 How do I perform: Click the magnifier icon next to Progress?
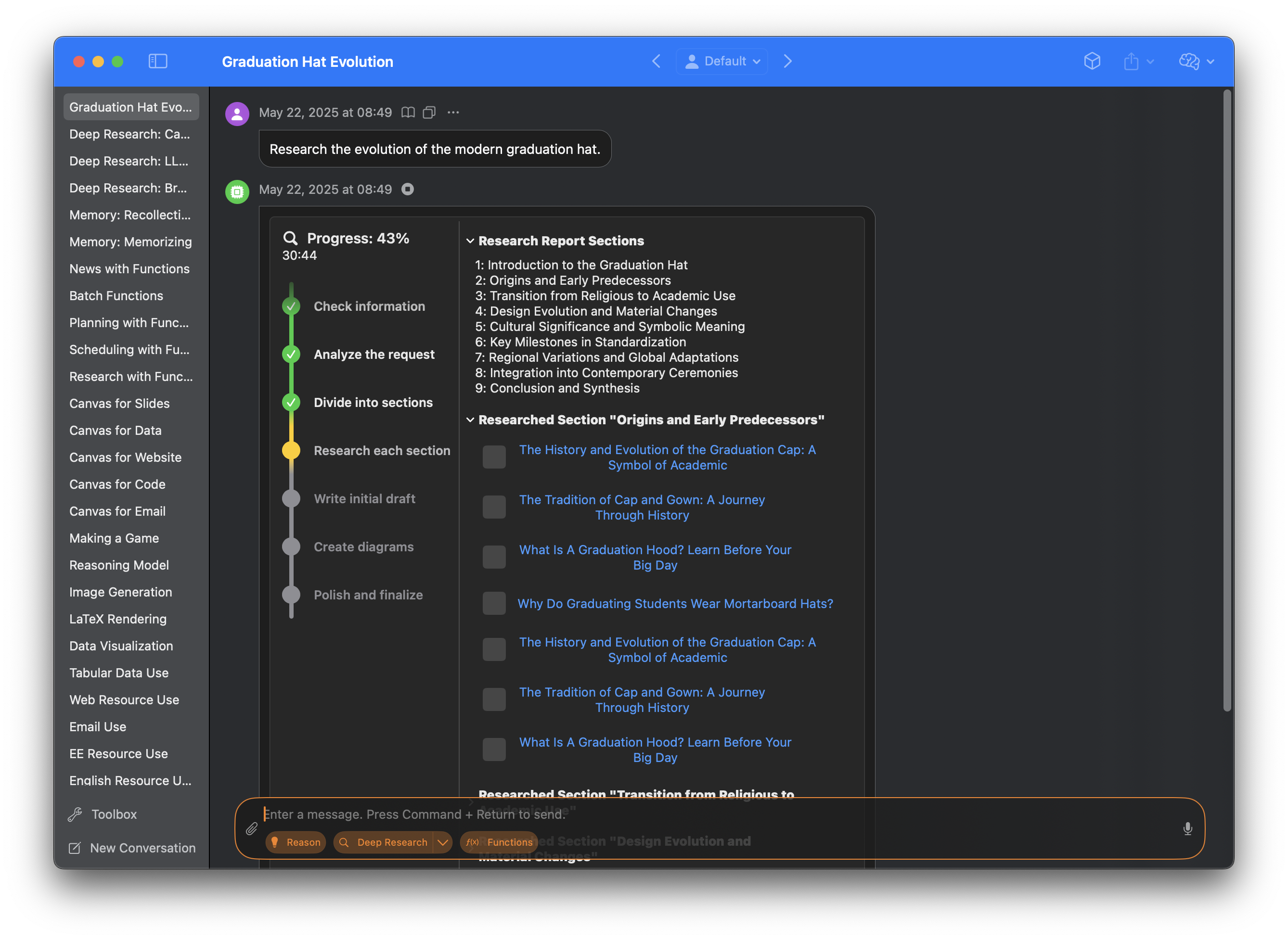290,238
